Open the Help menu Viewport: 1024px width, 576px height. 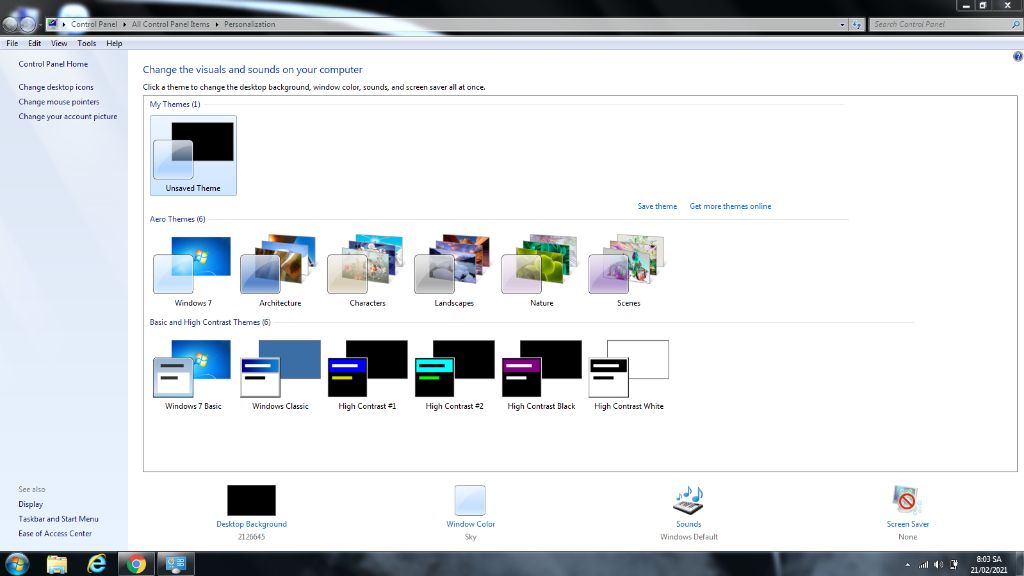114,43
